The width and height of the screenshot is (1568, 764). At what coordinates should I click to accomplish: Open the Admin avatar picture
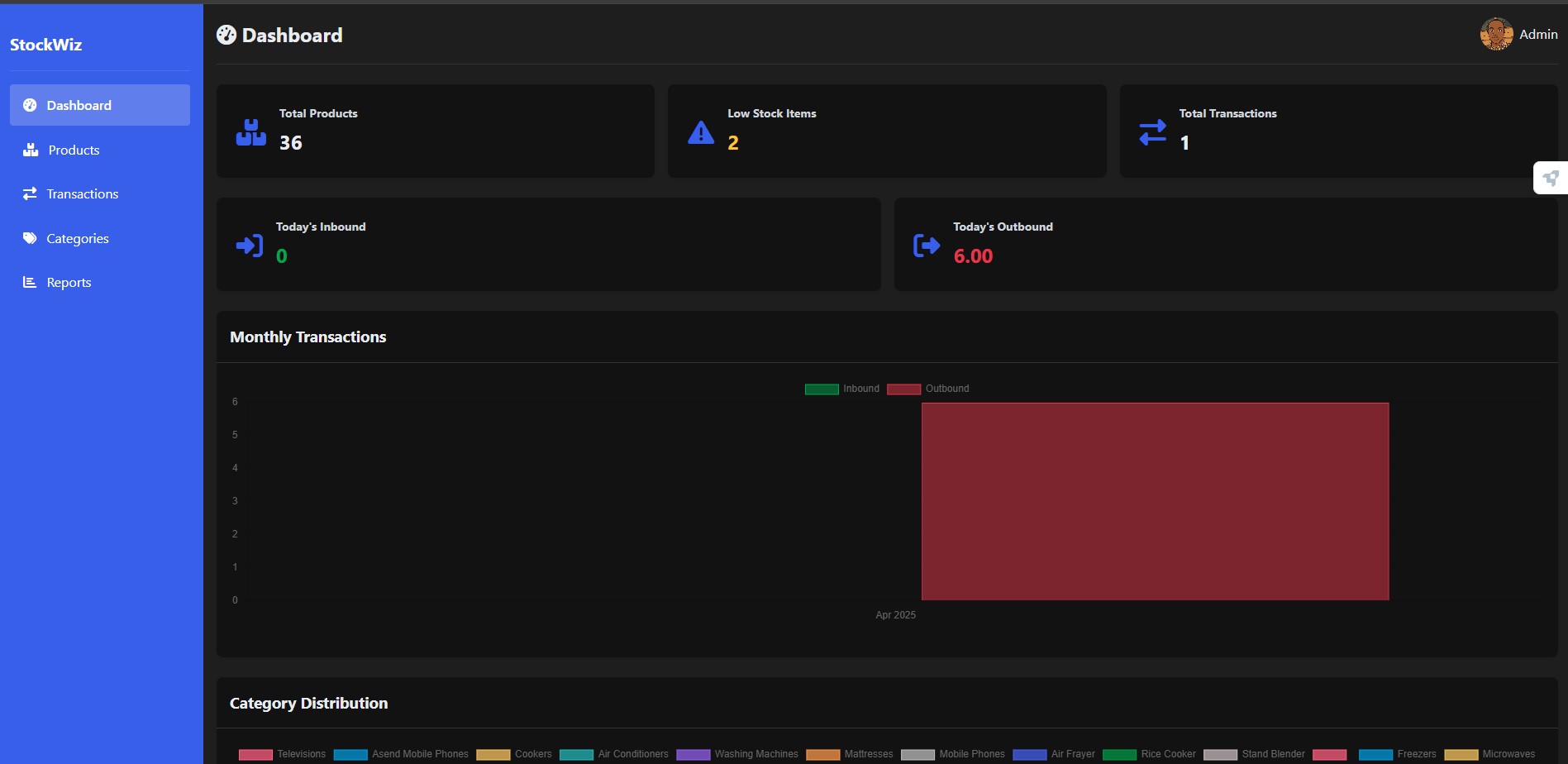pos(1496,34)
